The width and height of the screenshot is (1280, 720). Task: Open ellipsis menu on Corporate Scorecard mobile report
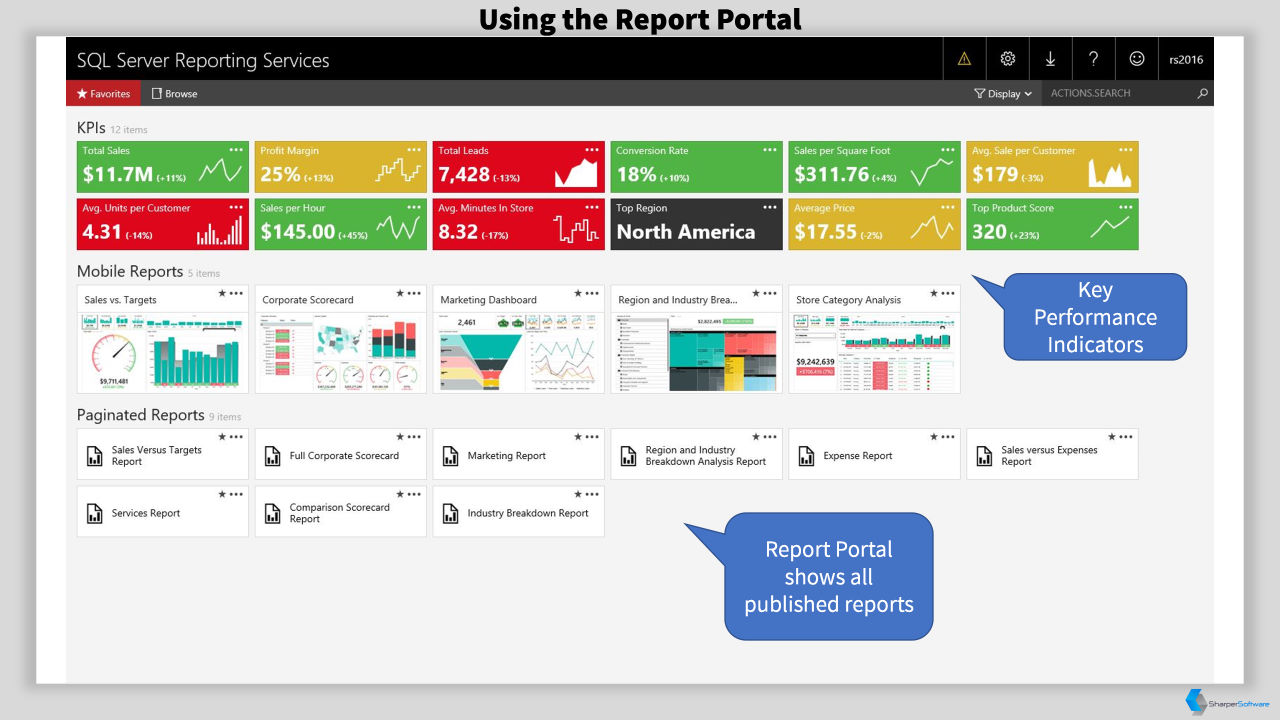(414, 293)
